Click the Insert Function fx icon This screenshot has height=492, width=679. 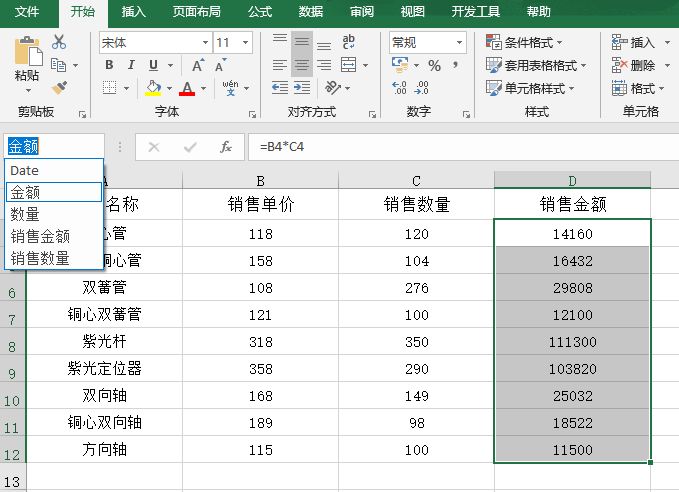pos(226,147)
